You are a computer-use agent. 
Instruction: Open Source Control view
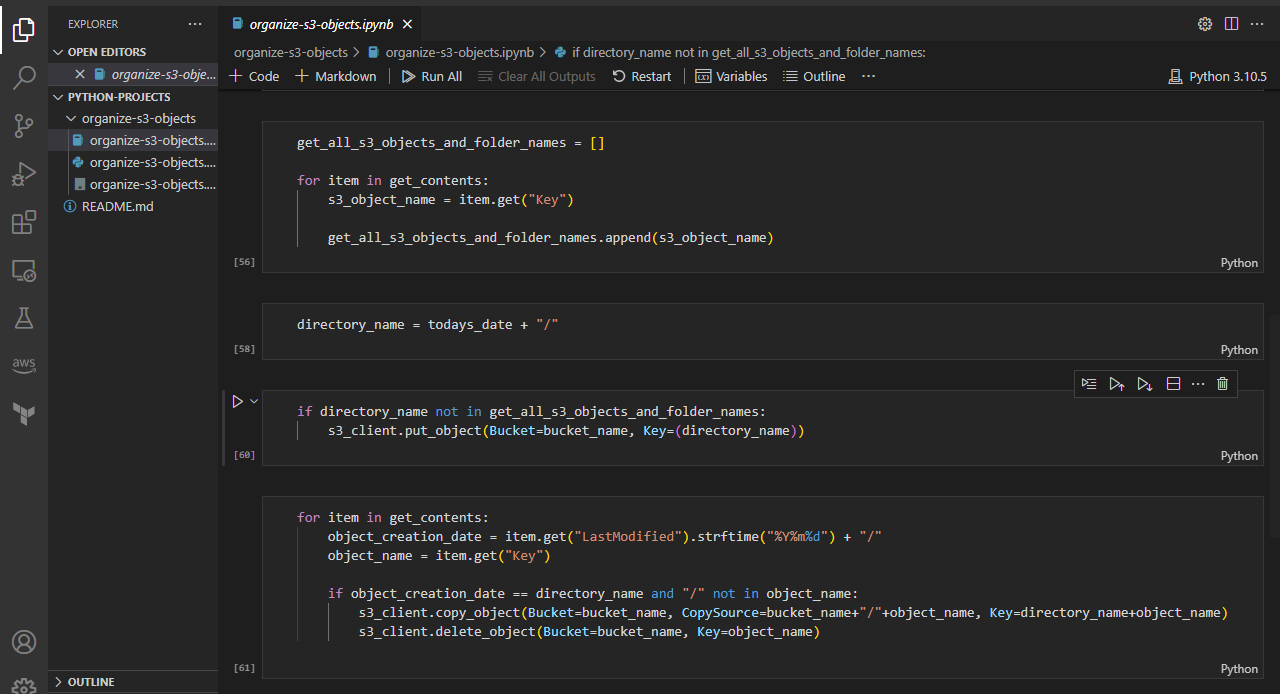click(x=24, y=126)
